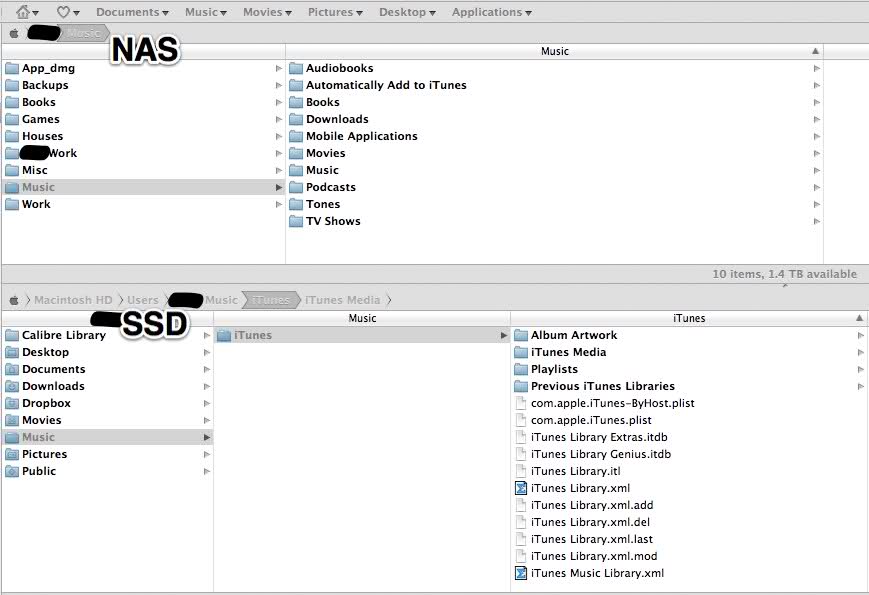Select Macintosh HD in the path bar
The image size is (869, 595).
[x=73, y=300]
